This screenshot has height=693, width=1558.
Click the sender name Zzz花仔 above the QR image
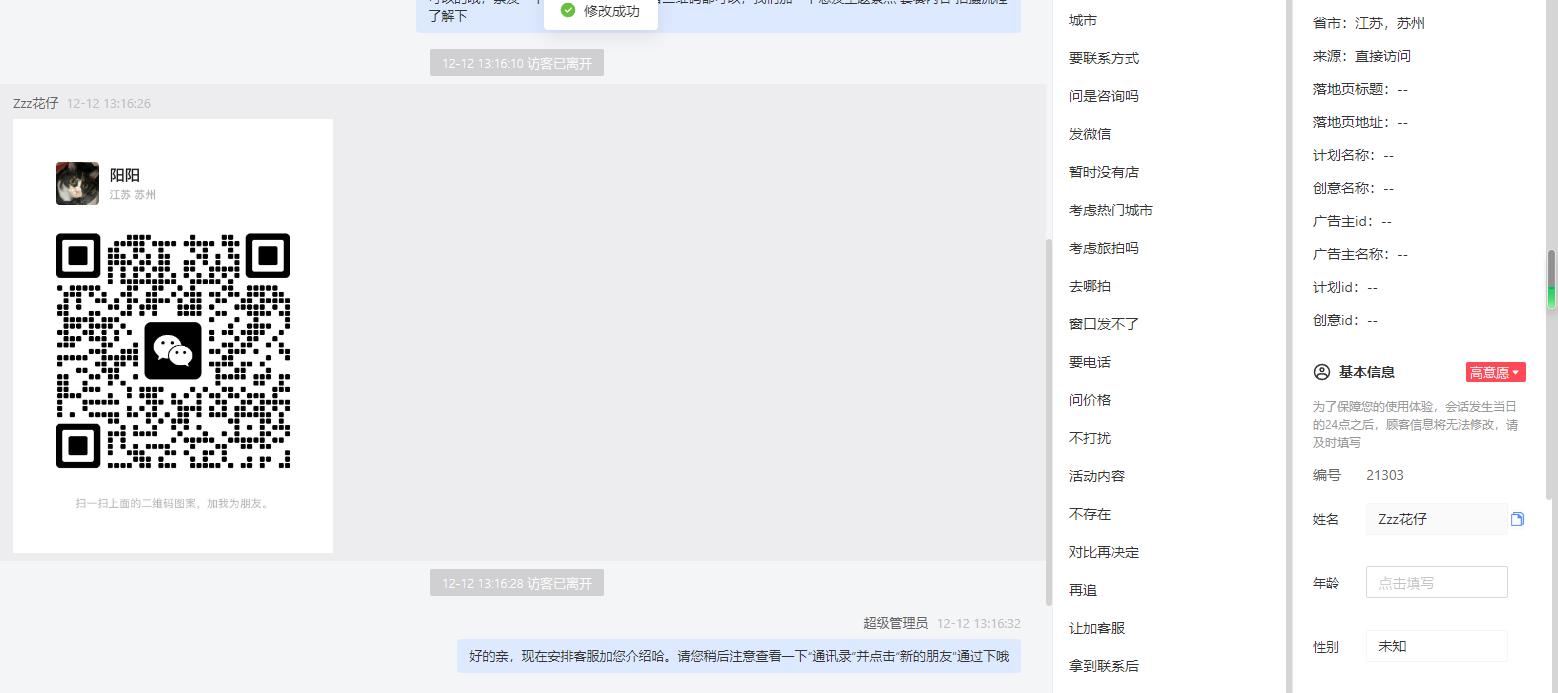click(x=36, y=103)
